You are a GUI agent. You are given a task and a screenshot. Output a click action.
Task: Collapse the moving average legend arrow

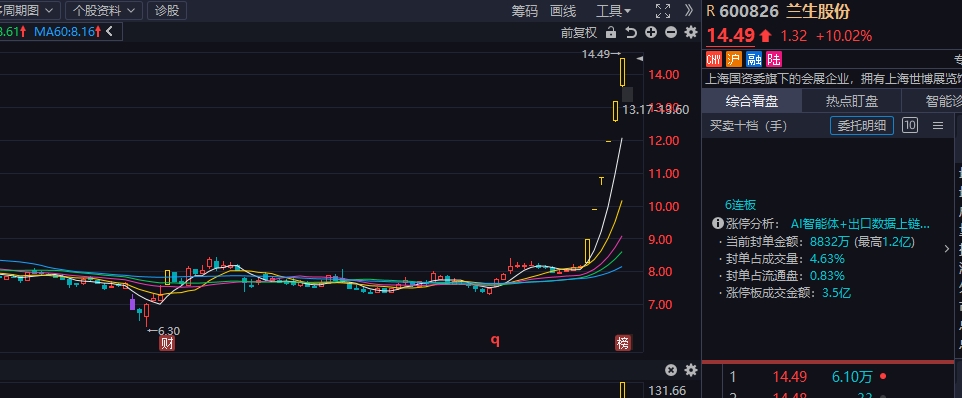109,31
